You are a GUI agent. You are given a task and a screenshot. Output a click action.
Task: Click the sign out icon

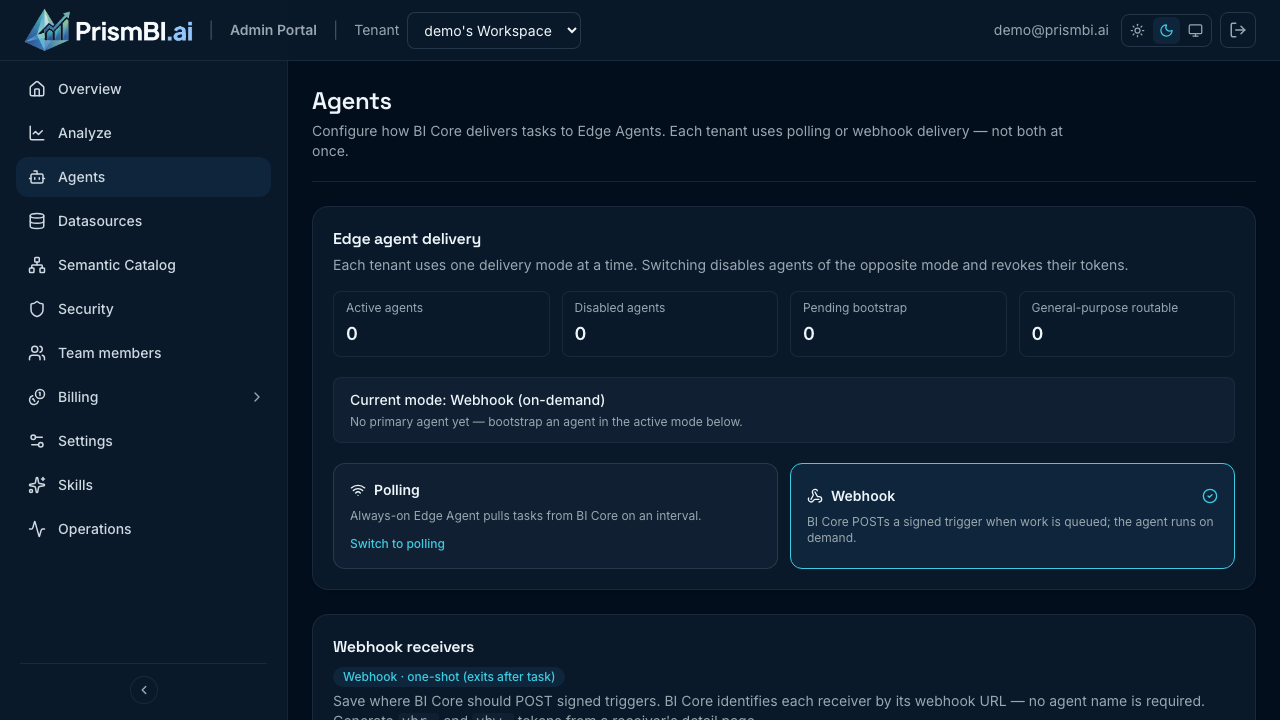(x=1238, y=30)
